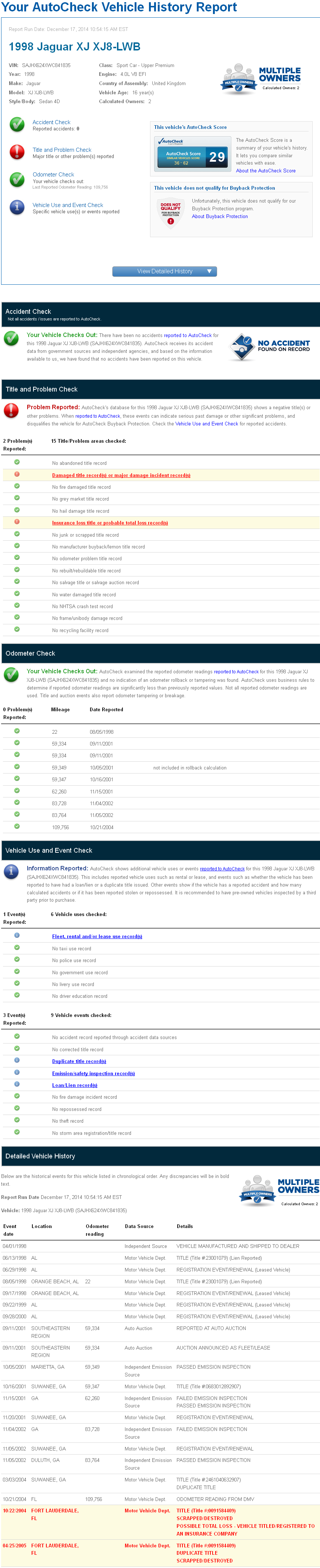
Task: Expand the View Detailed History button
Action: point(164,271)
